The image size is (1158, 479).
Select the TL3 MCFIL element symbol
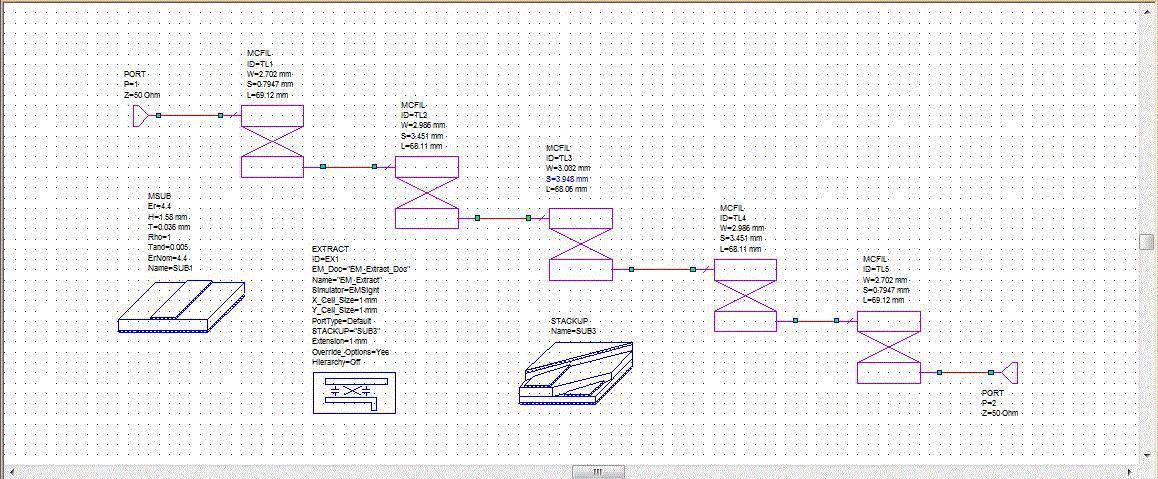tap(580, 244)
